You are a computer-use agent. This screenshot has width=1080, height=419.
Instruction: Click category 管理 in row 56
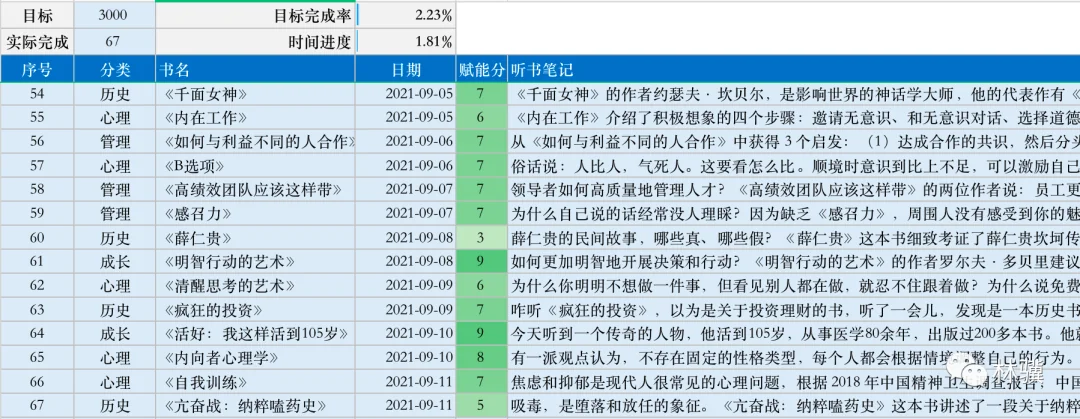(114, 142)
